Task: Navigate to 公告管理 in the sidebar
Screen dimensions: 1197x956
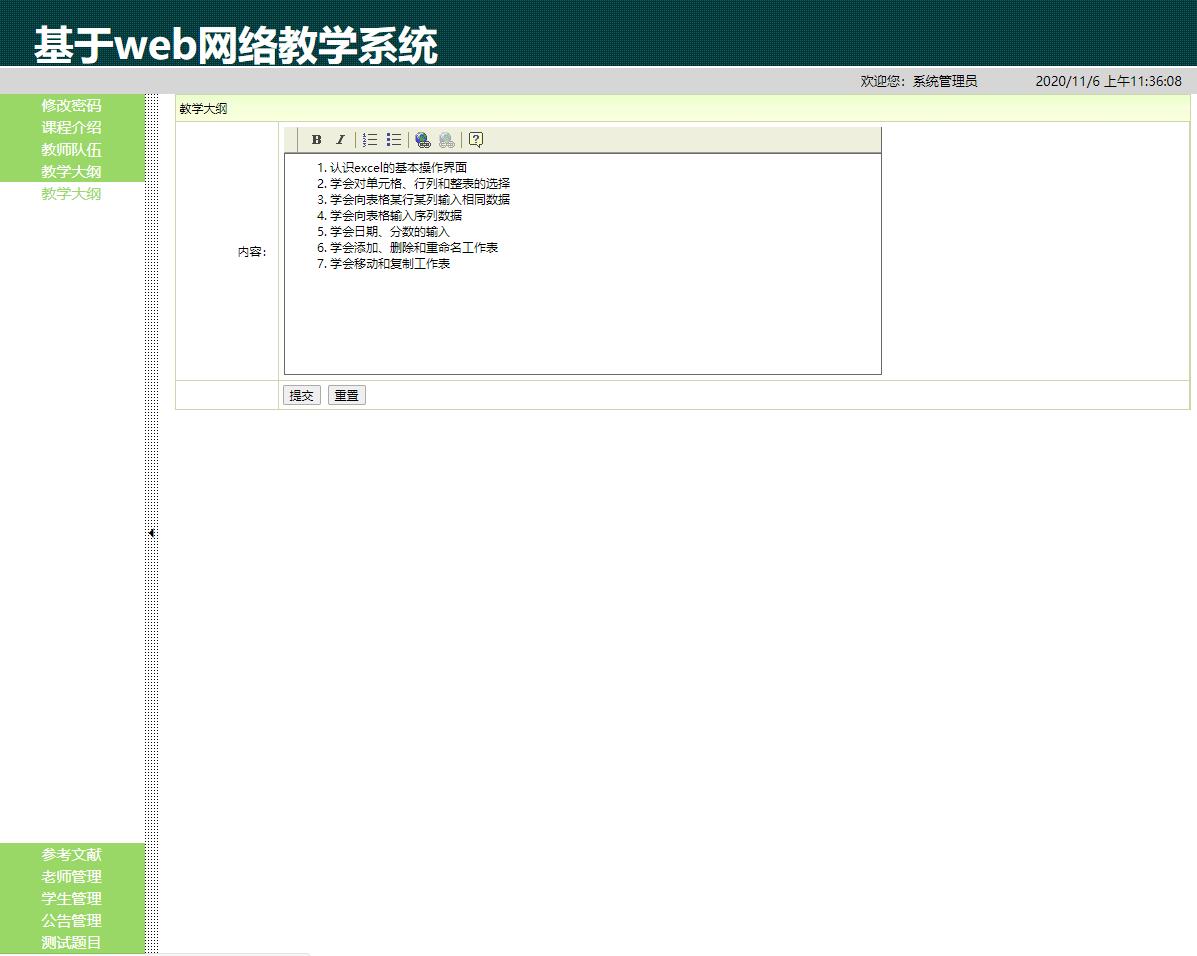Action: (x=71, y=920)
